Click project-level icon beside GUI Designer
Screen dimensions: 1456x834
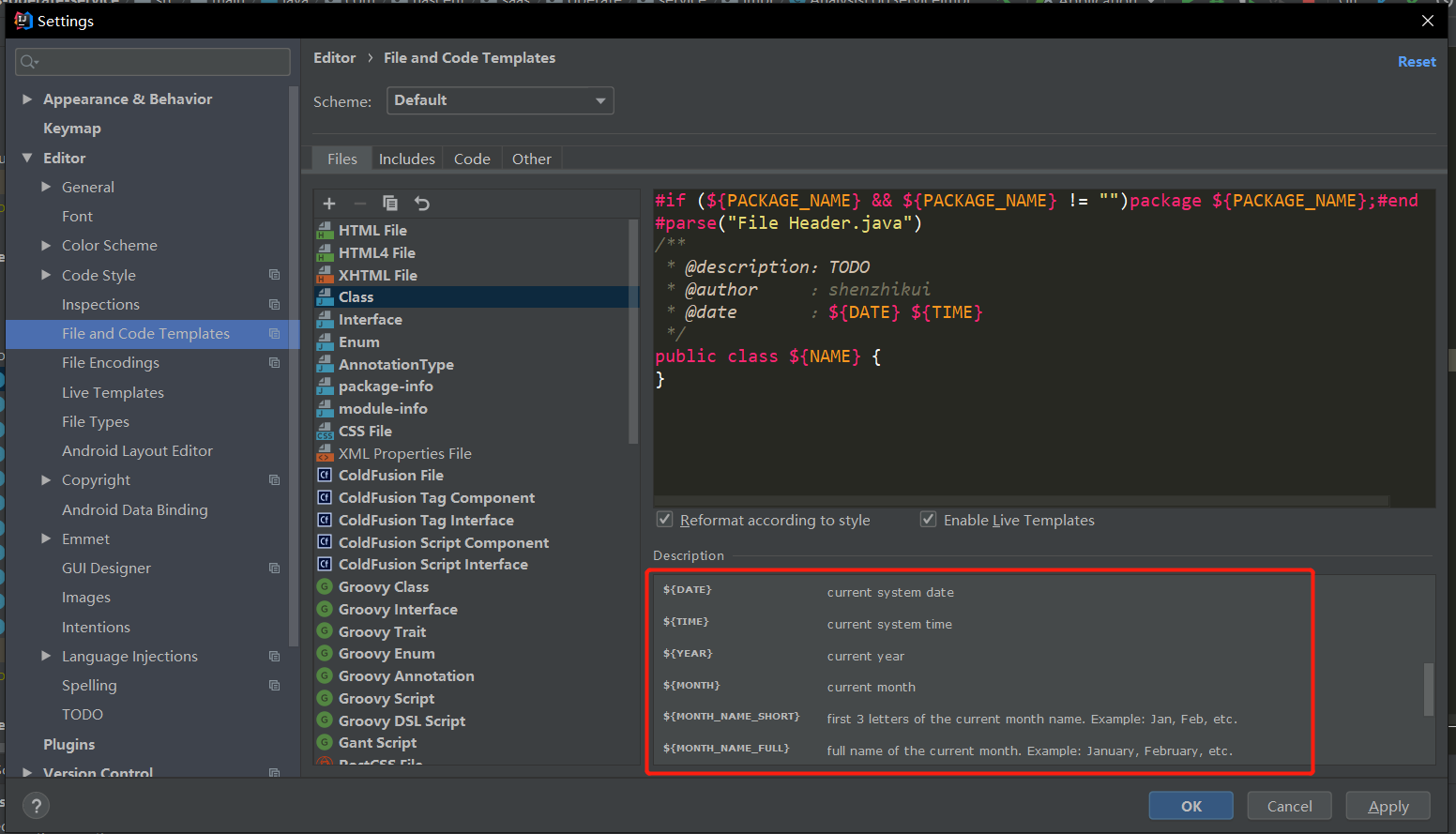click(274, 568)
